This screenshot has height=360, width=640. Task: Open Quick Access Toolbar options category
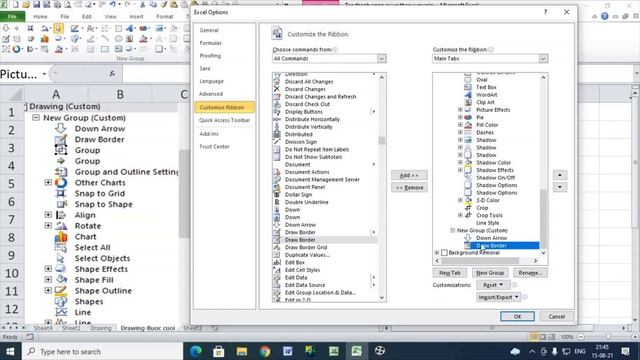[x=224, y=120]
